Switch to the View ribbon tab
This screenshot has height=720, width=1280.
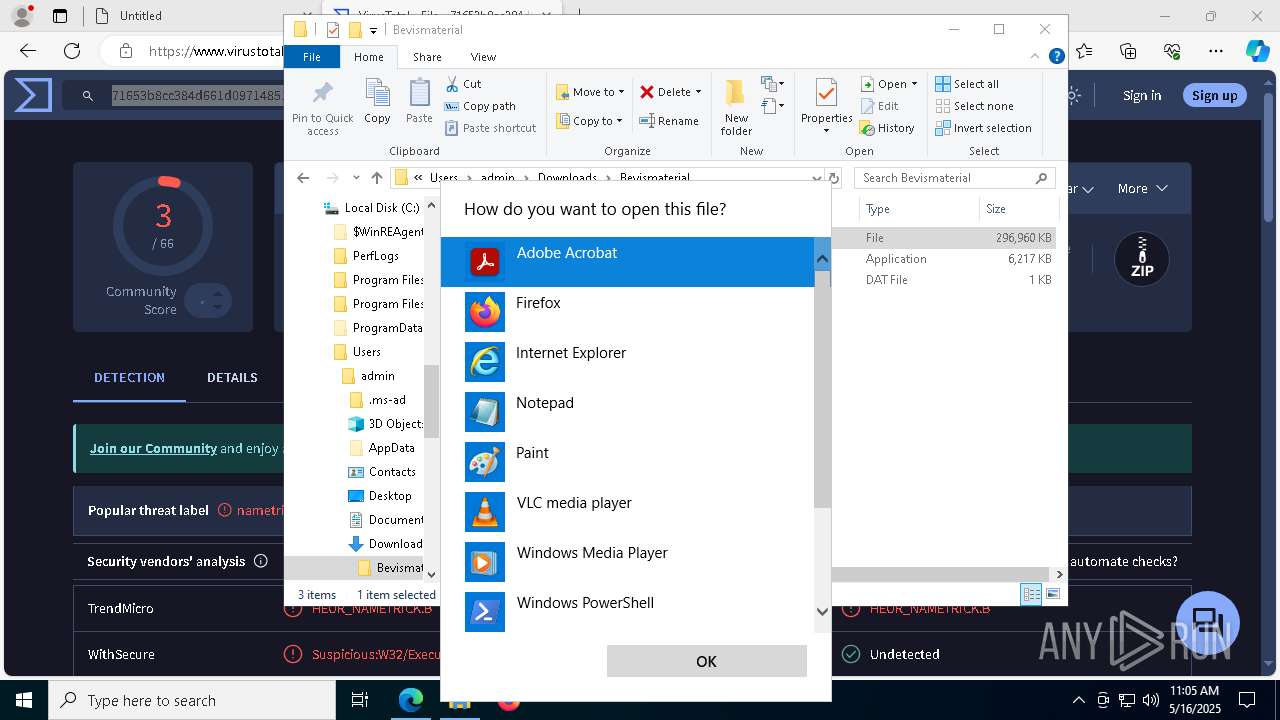(x=483, y=57)
